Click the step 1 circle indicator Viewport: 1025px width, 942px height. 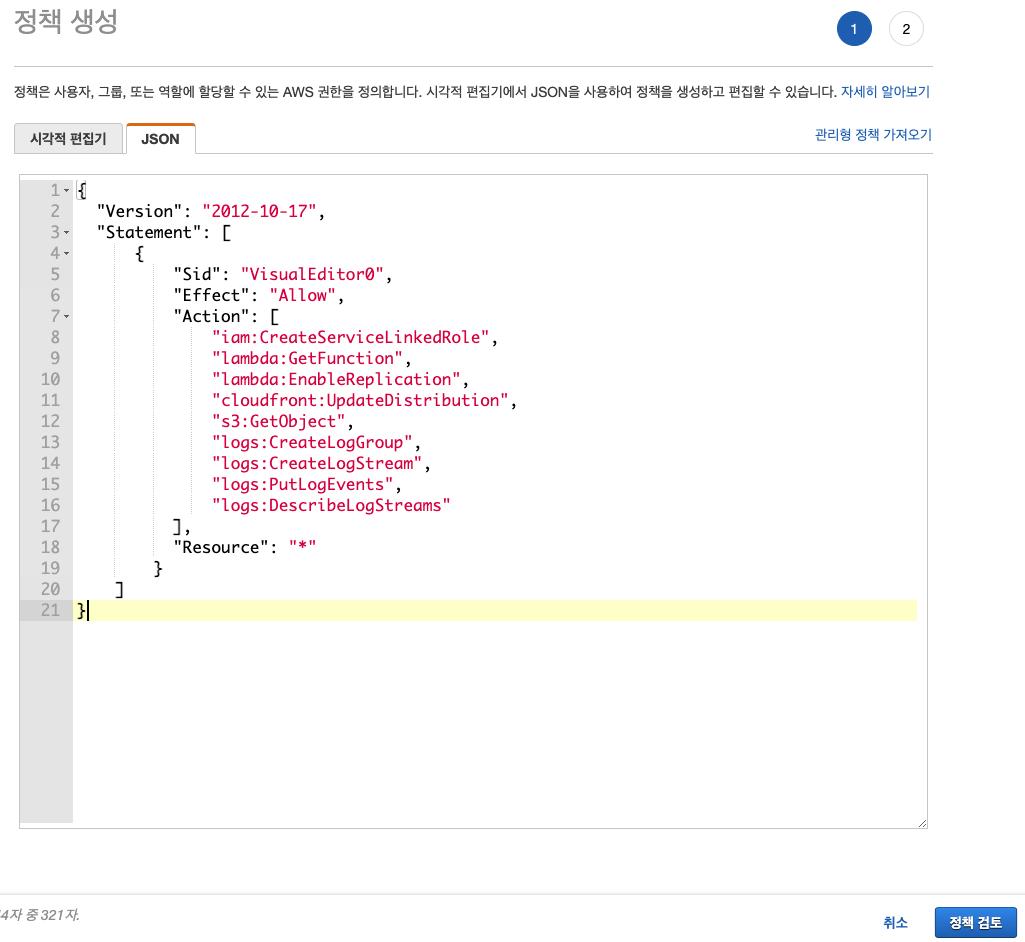click(854, 28)
